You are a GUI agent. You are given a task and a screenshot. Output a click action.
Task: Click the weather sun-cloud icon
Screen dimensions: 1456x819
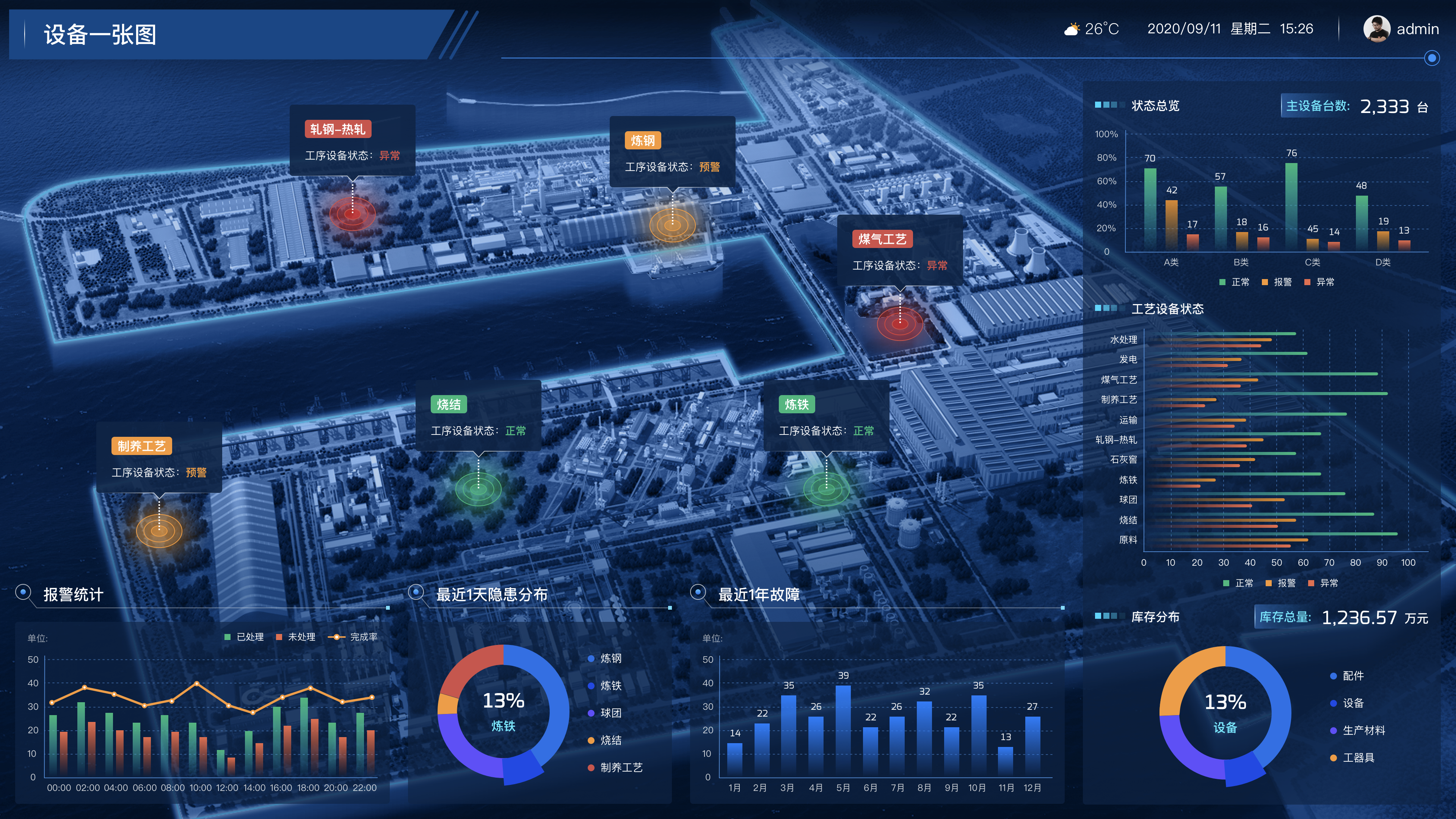(1071, 29)
